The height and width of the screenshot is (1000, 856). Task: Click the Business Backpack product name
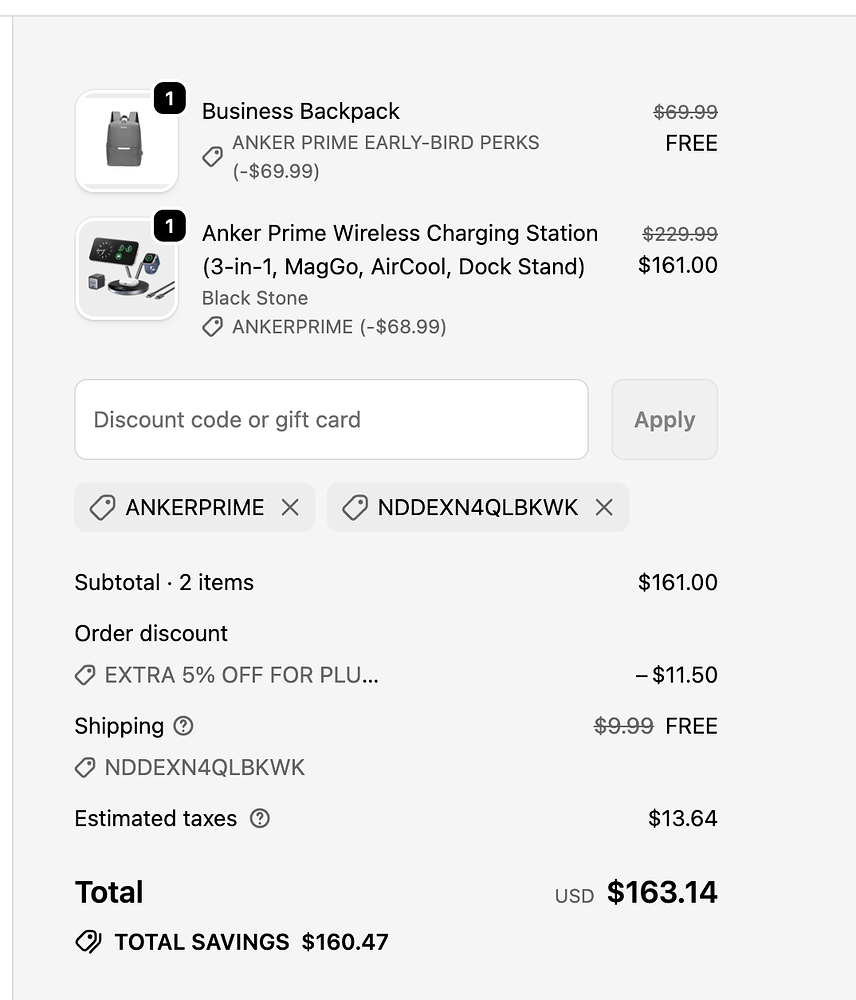pos(301,111)
